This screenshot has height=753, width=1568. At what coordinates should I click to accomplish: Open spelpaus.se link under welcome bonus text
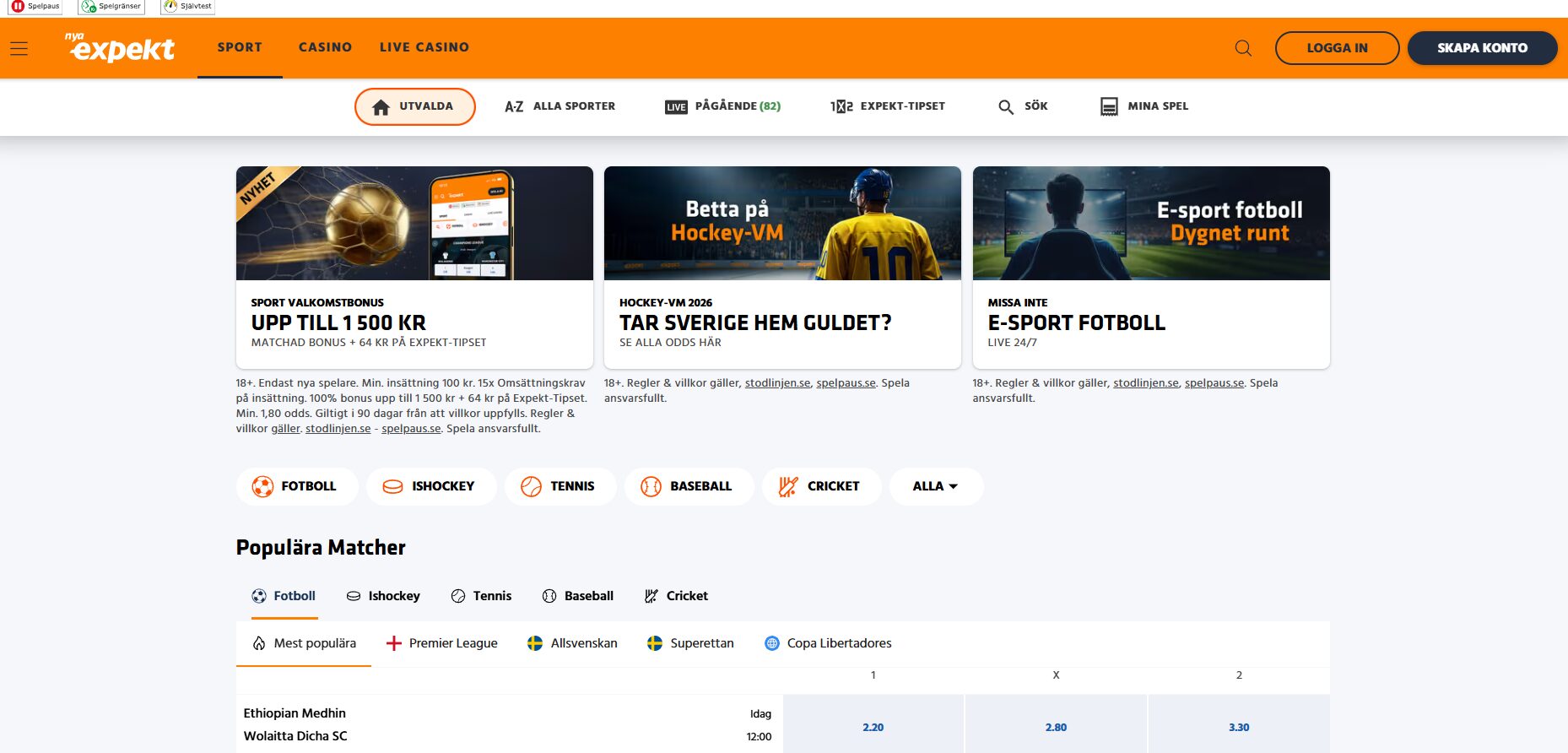click(x=411, y=429)
